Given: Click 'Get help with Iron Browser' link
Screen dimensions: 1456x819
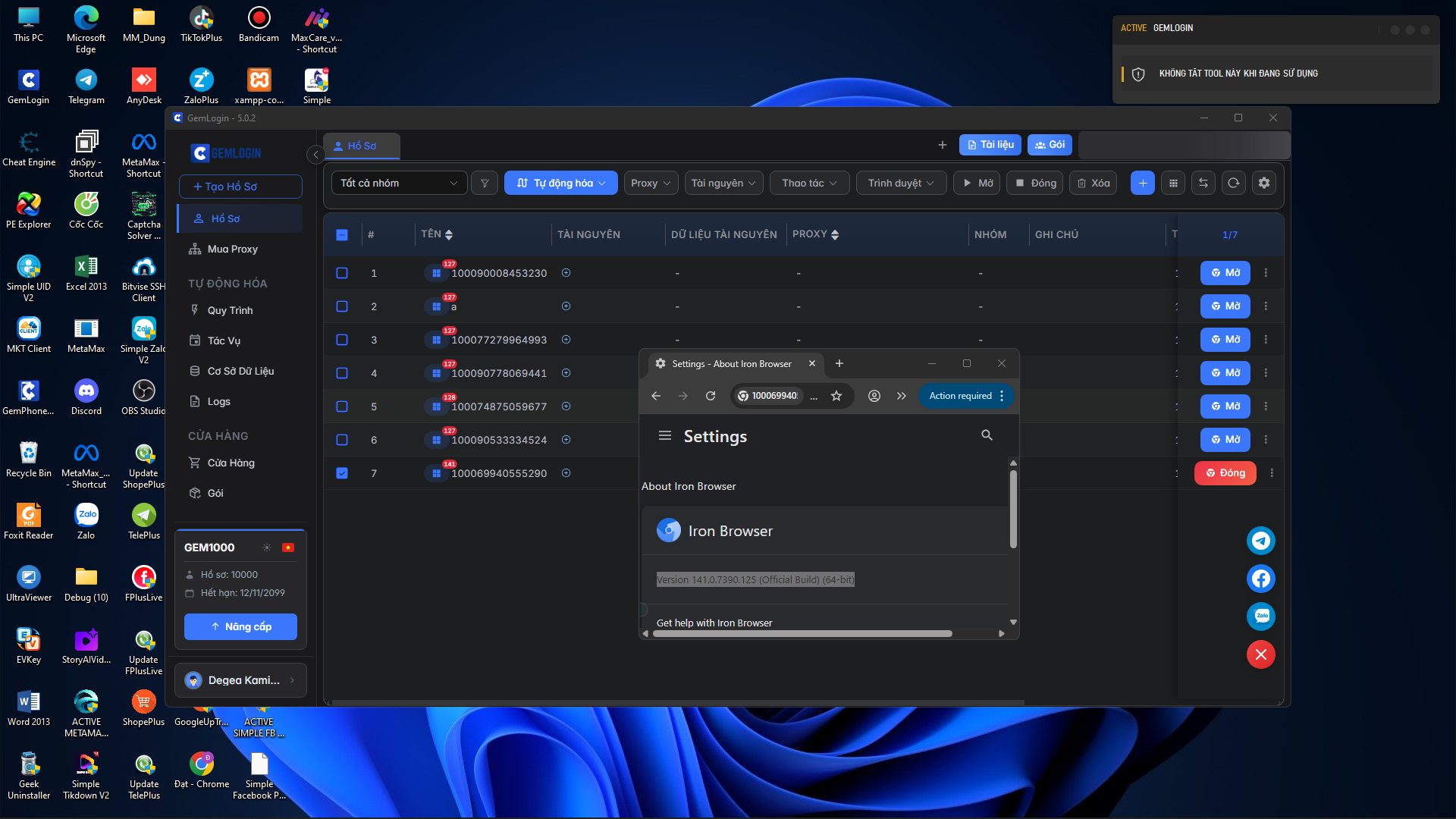Looking at the screenshot, I should [x=714, y=623].
